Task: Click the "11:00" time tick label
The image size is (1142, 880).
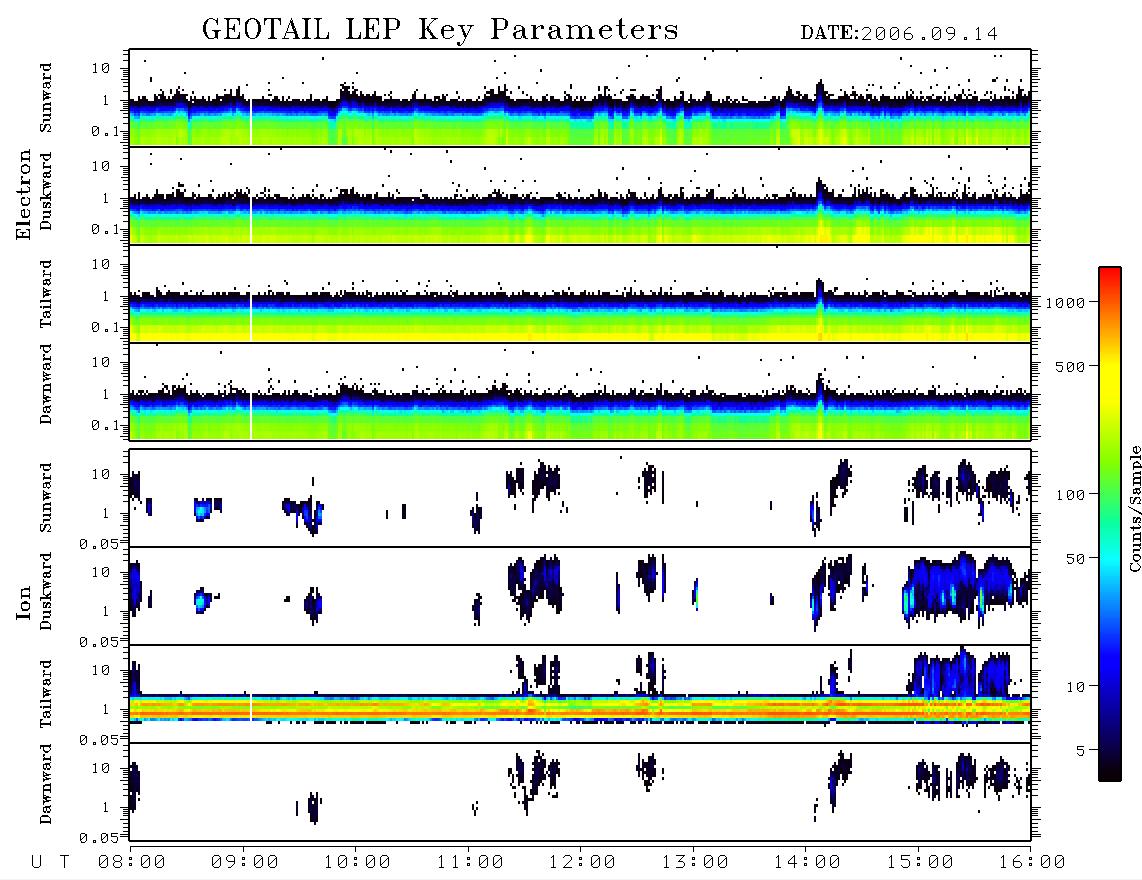Action: coord(470,863)
